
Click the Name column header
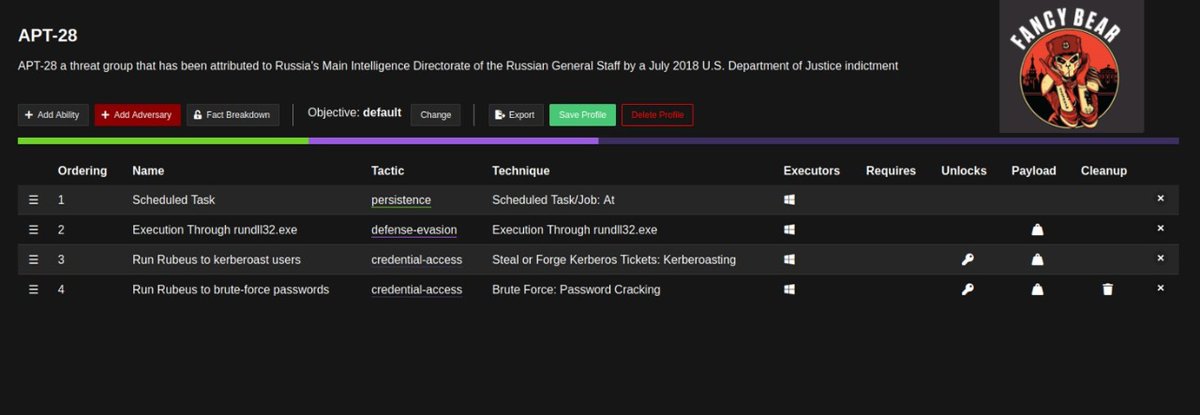[148, 171]
